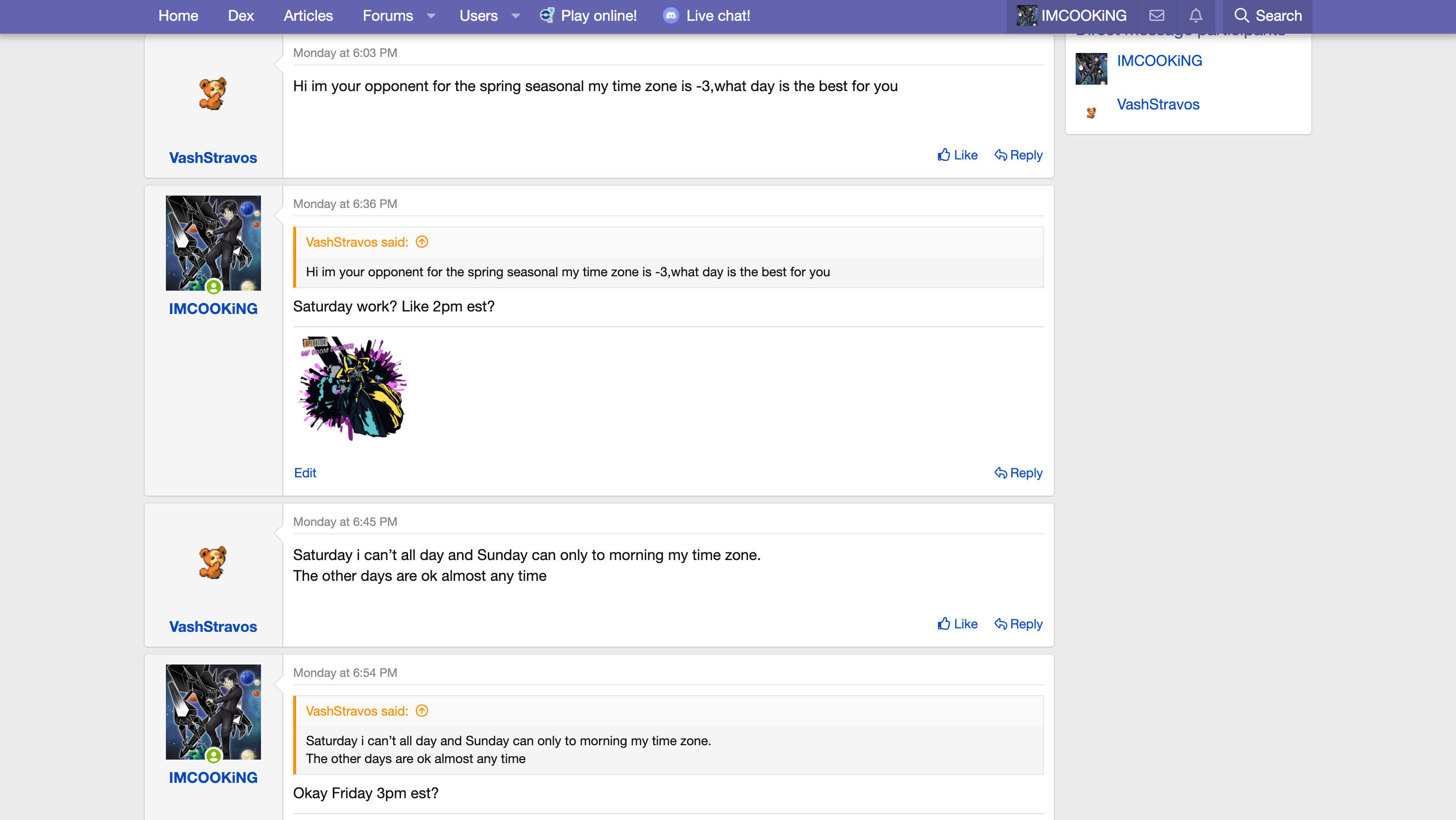Go to the Dex page

(x=241, y=16)
